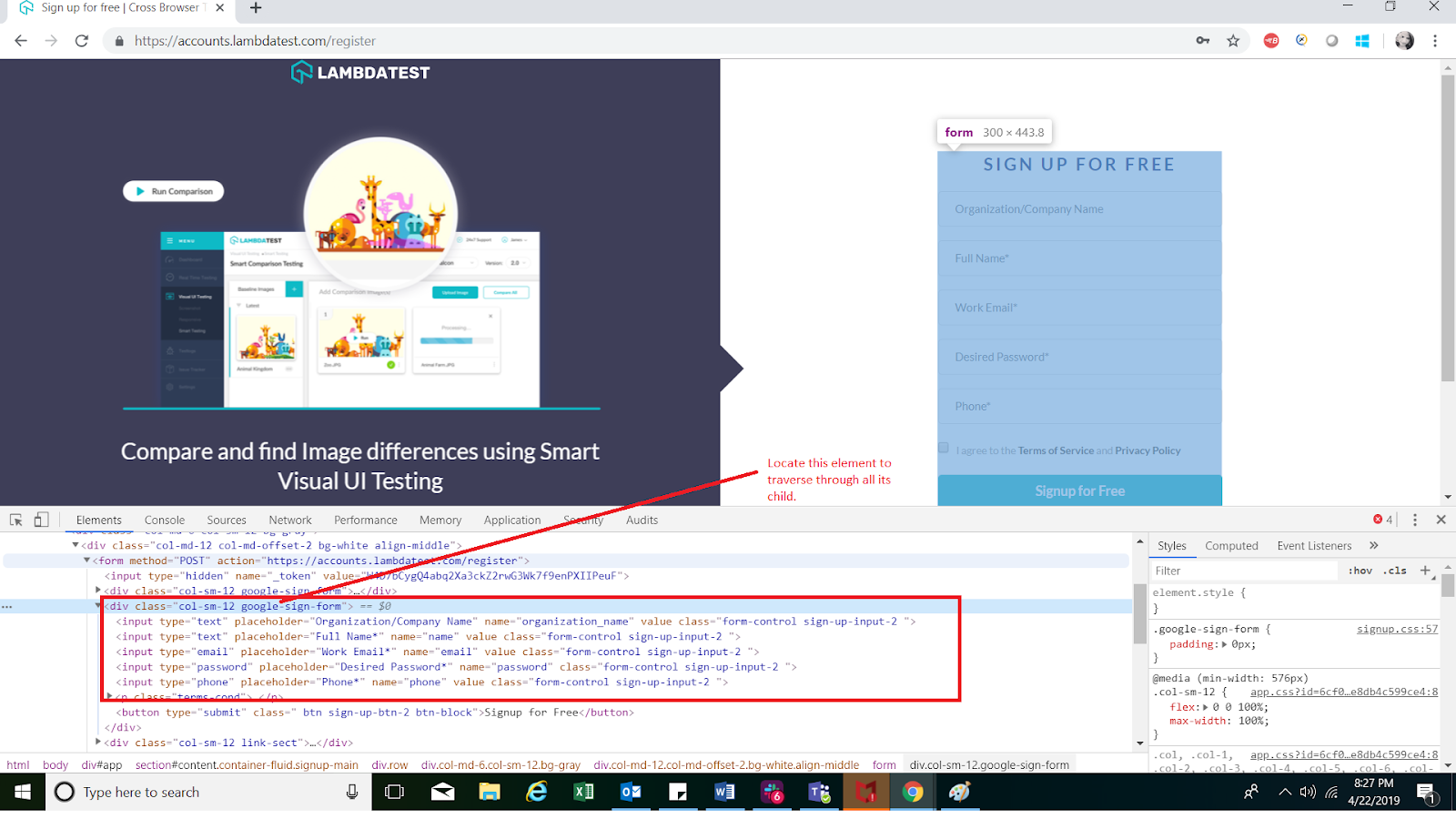Open Excel from the taskbar
The width and height of the screenshot is (1456, 819).
[x=583, y=792]
